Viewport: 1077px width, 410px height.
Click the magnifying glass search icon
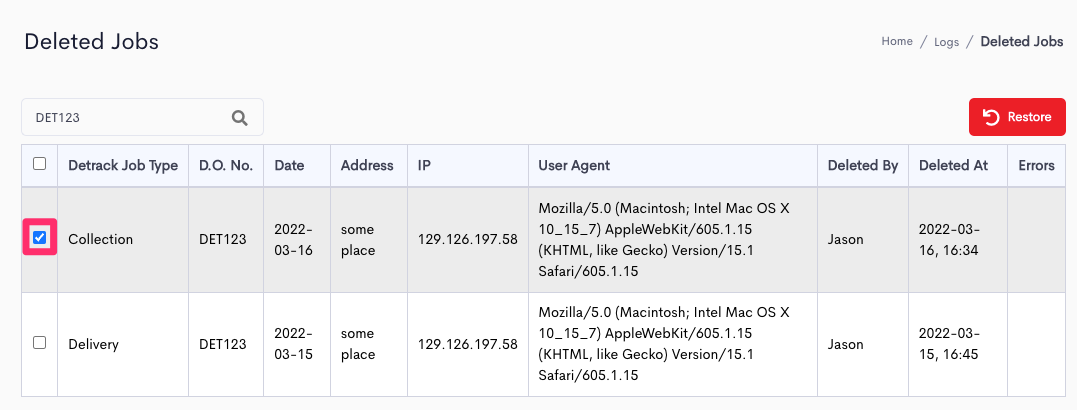tap(239, 117)
